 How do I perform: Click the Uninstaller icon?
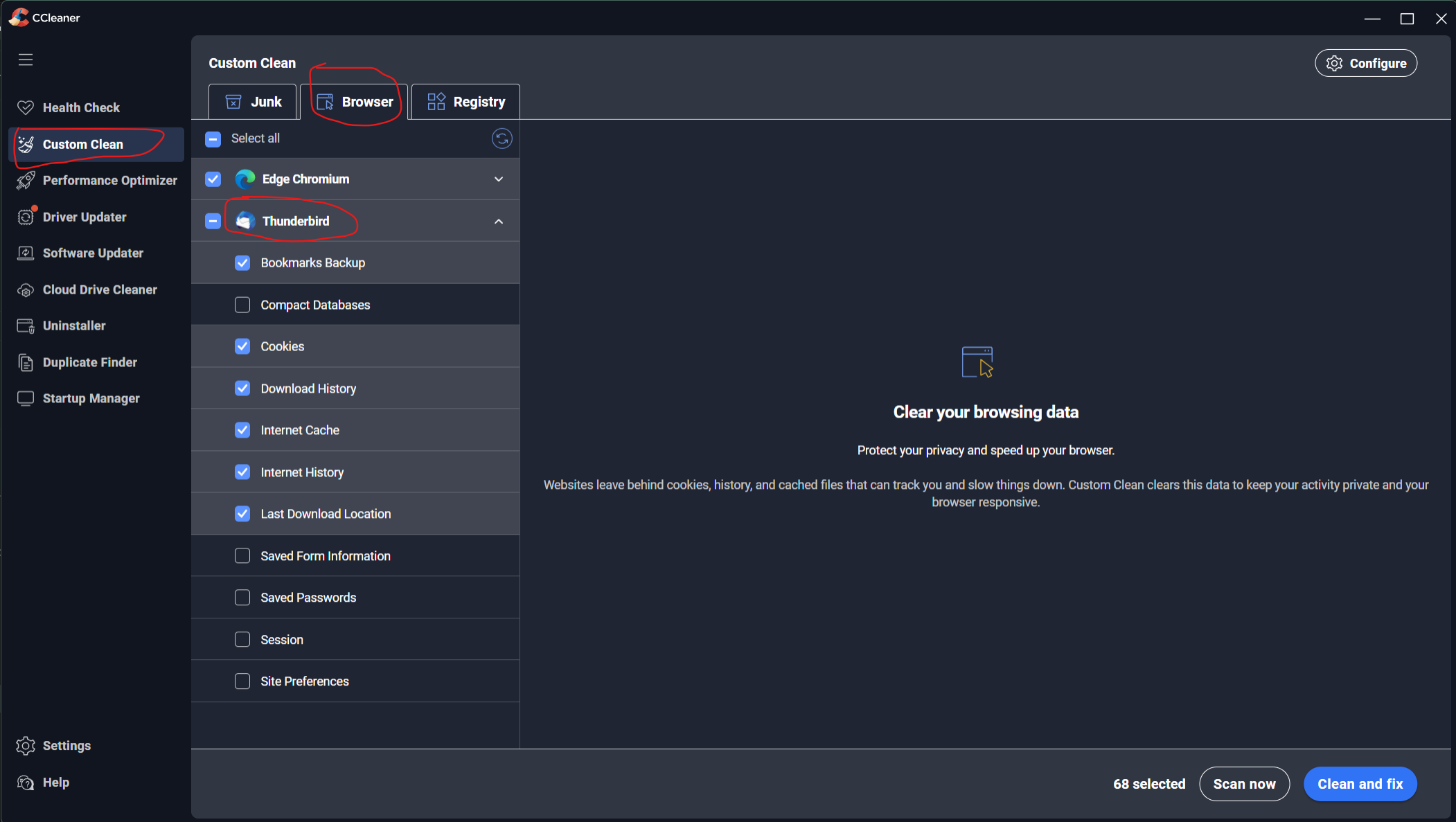tap(26, 326)
